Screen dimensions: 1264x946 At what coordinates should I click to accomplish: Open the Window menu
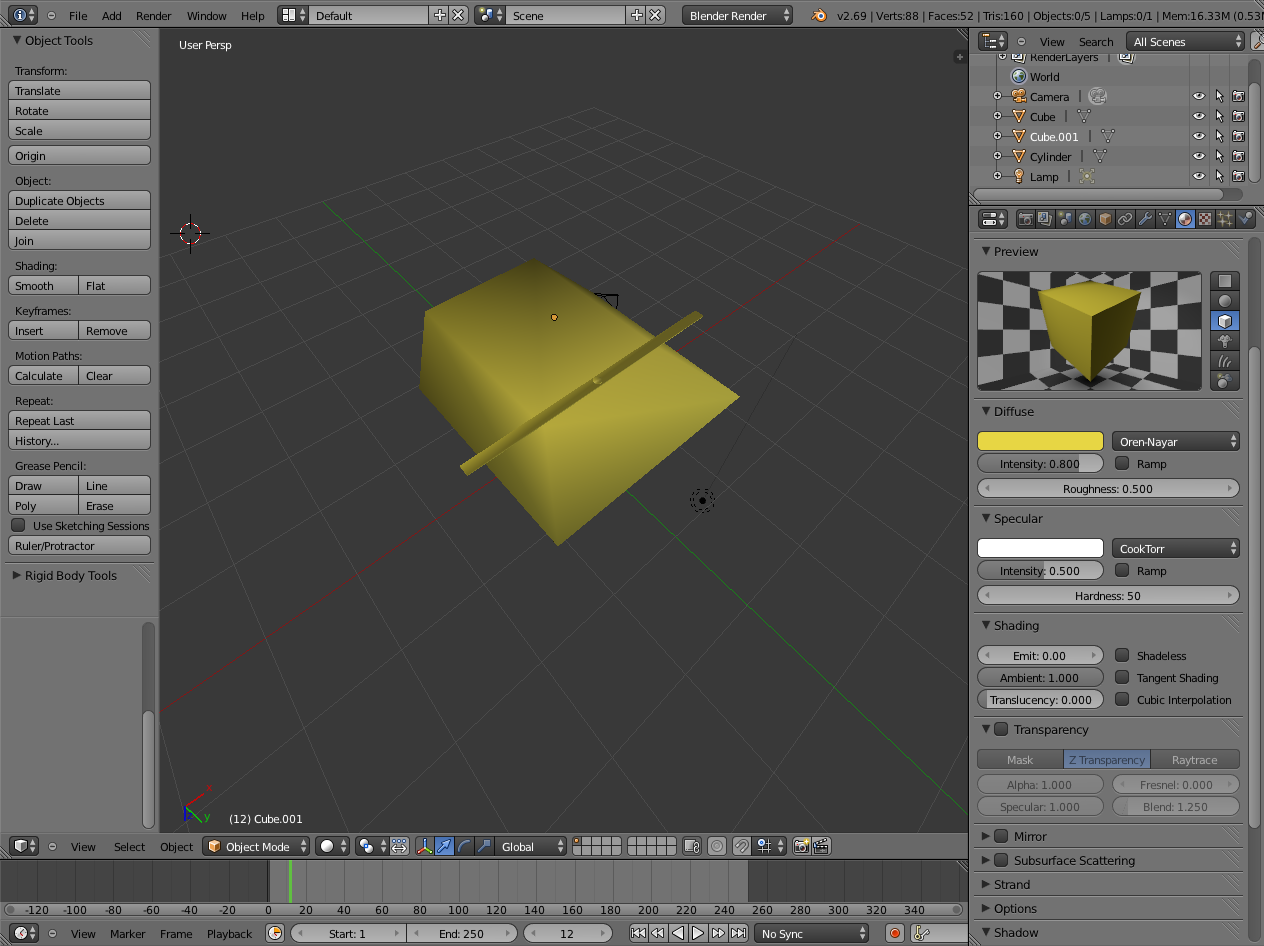click(207, 16)
